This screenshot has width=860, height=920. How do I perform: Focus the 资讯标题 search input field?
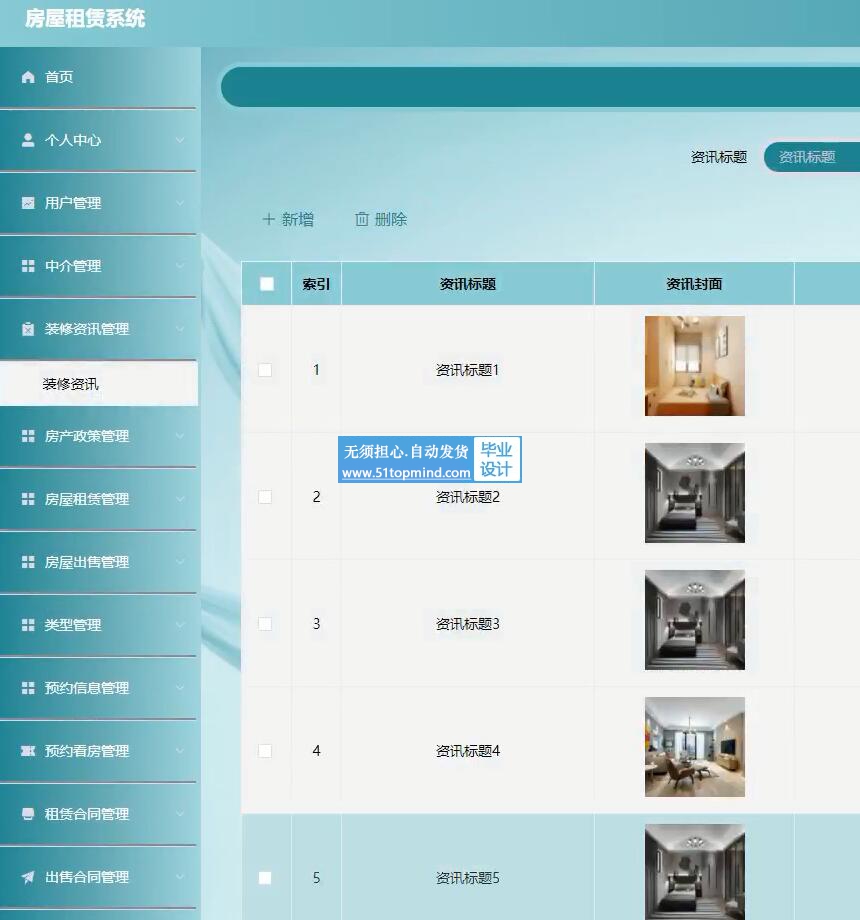click(x=812, y=157)
